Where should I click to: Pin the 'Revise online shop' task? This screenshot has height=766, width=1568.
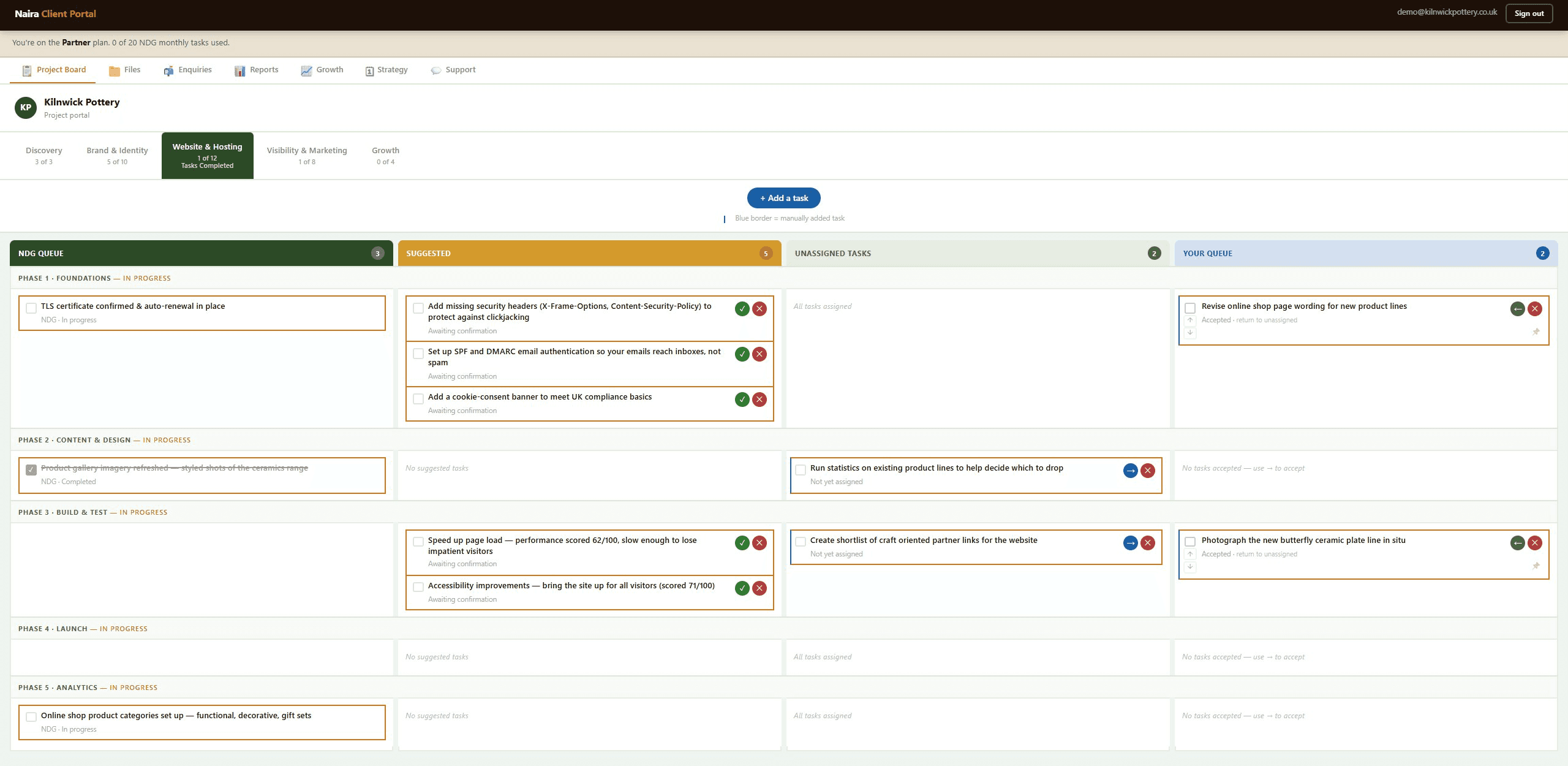[x=1536, y=332]
